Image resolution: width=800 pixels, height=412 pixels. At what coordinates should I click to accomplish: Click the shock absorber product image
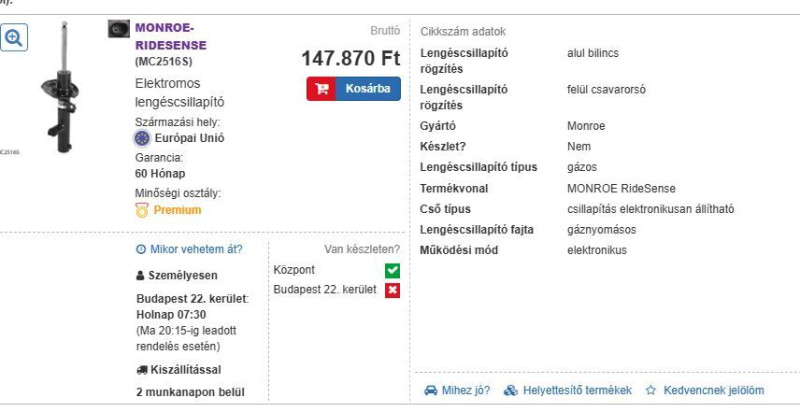[60, 87]
